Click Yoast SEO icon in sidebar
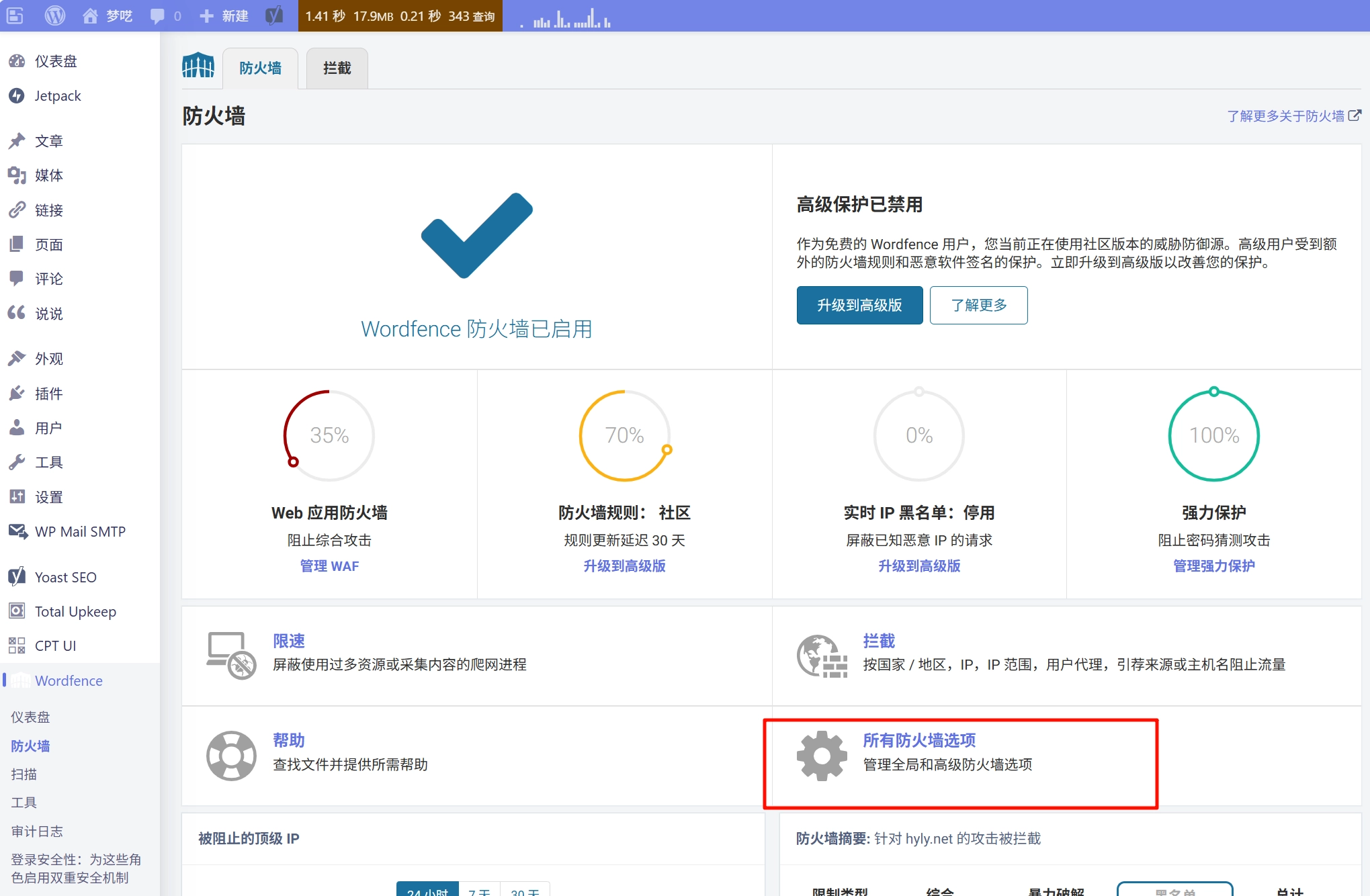This screenshot has width=1370, height=896. 17,577
